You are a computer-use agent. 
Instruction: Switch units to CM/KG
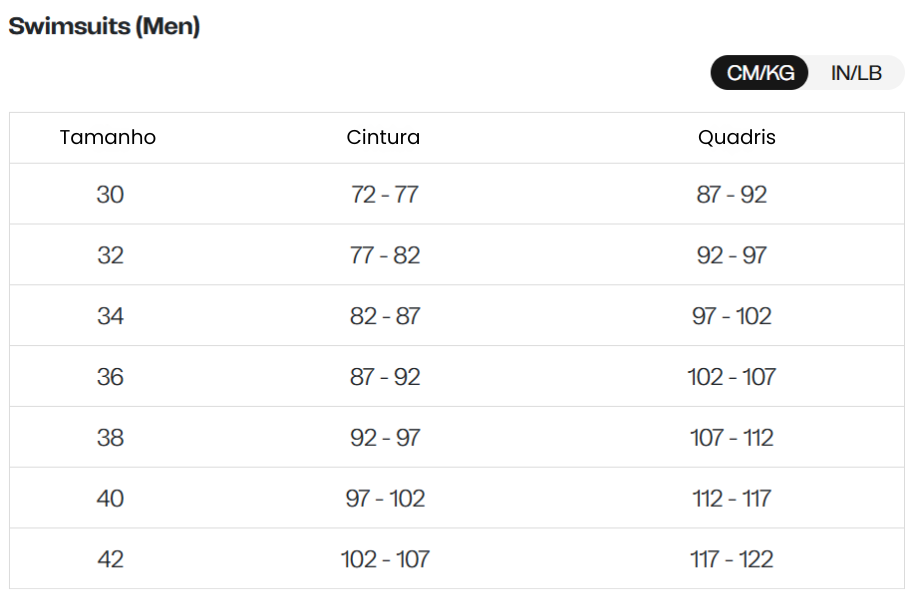click(759, 73)
